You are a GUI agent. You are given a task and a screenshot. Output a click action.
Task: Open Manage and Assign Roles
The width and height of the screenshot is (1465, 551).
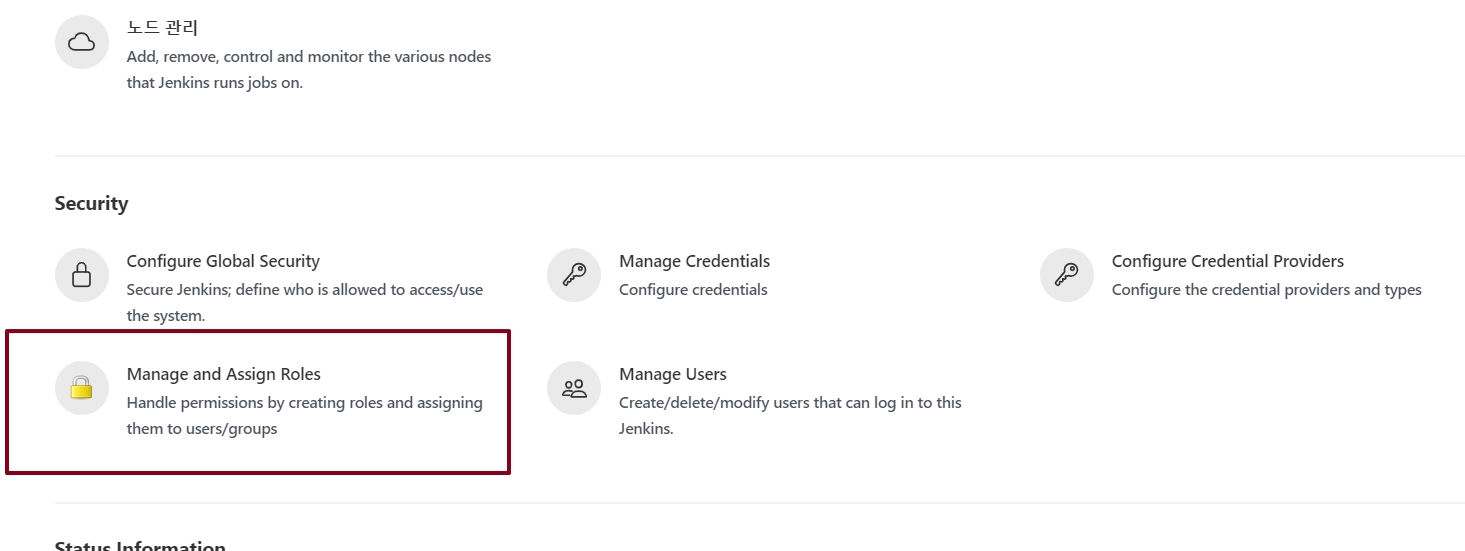point(224,374)
